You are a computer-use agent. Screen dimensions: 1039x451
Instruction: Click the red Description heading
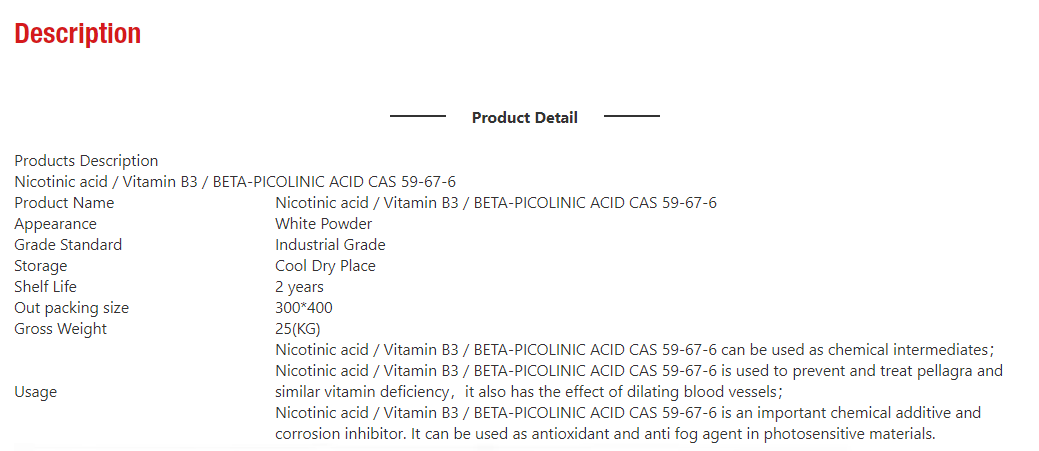(x=77, y=34)
